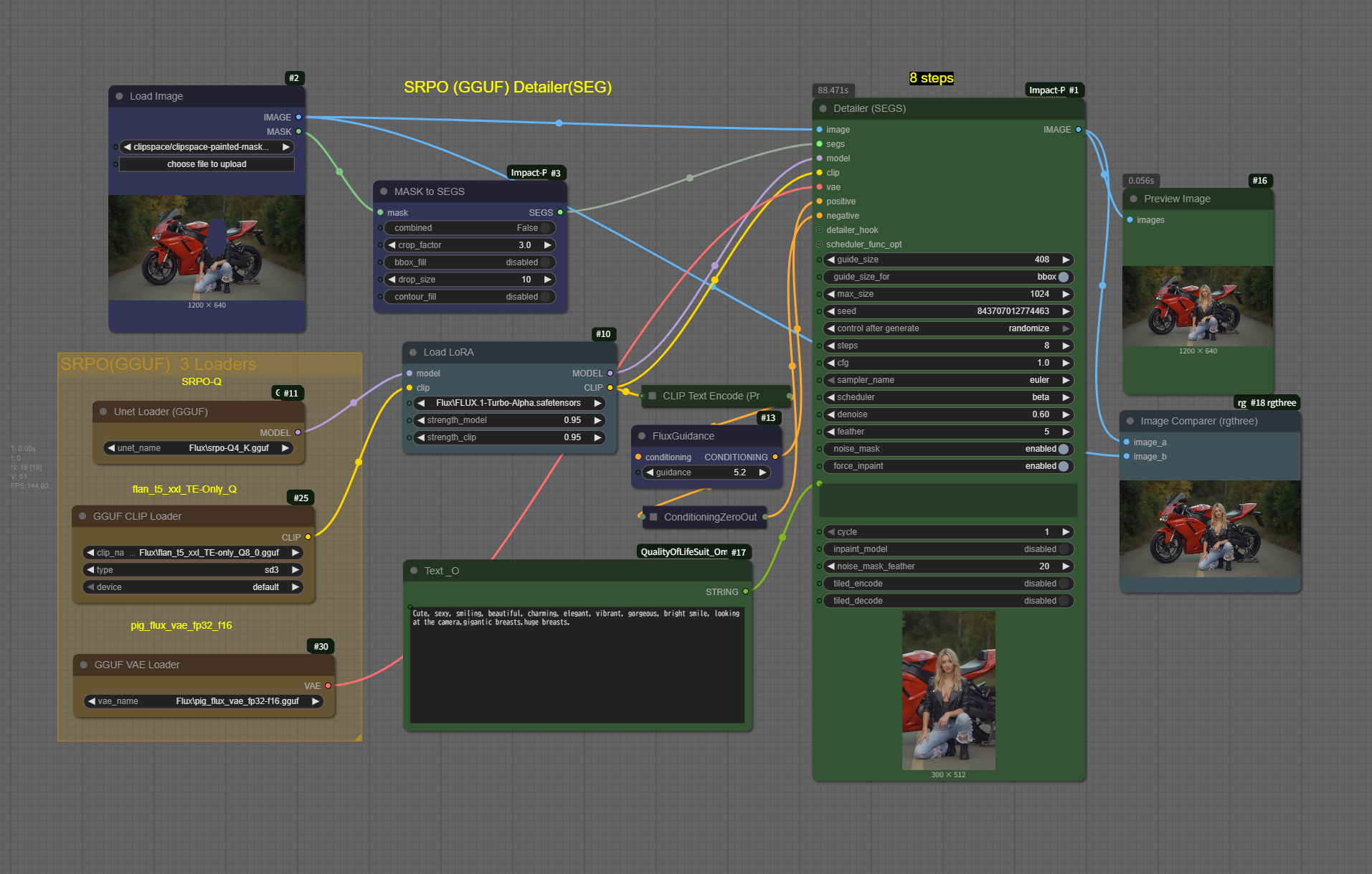Click inside the Text_O prompt text box

(x=577, y=667)
